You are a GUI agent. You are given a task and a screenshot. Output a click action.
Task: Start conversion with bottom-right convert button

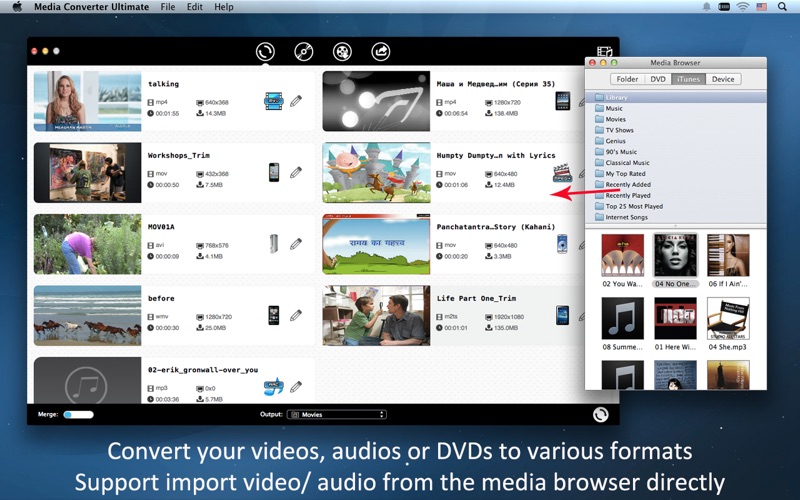point(601,414)
